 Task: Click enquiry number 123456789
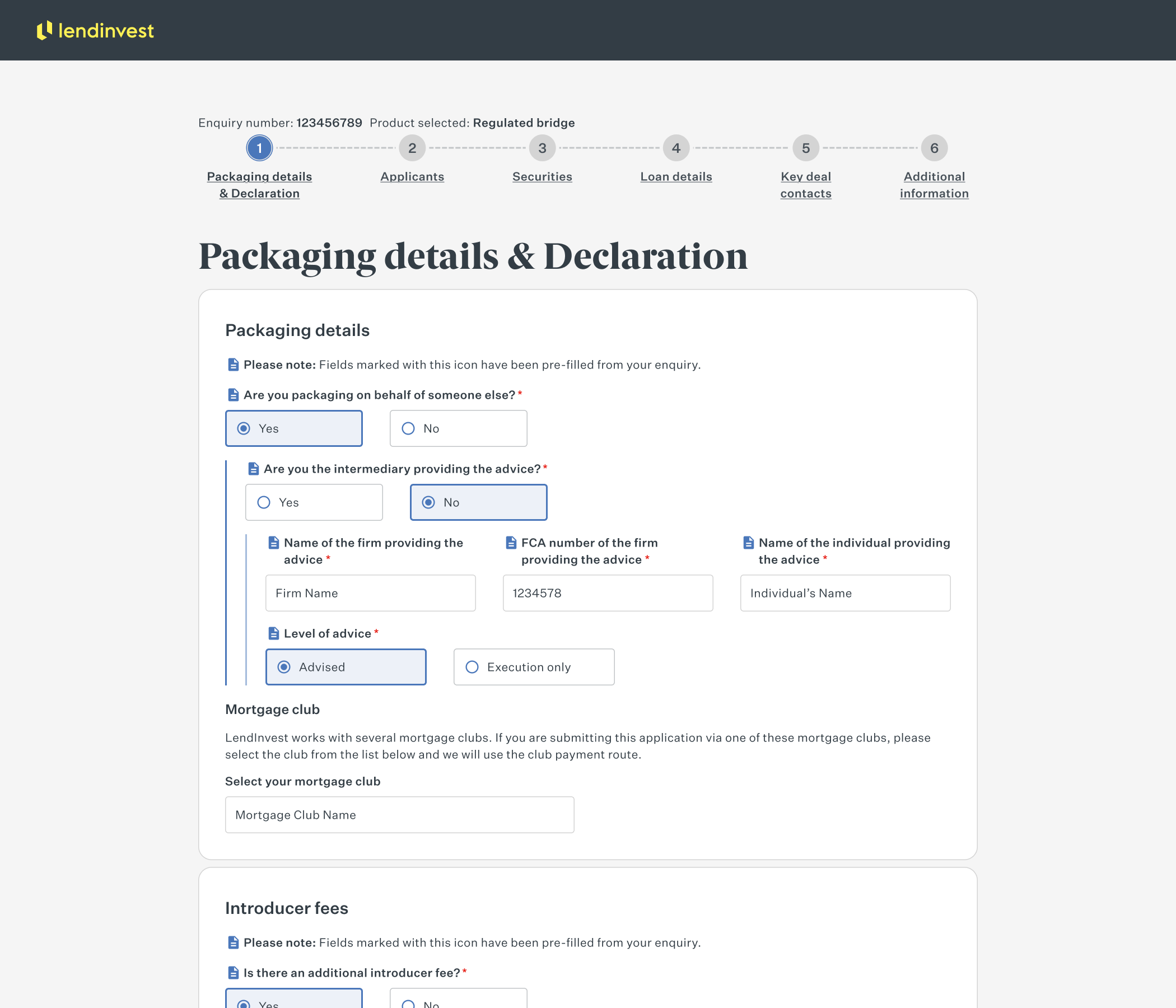click(329, 123)
